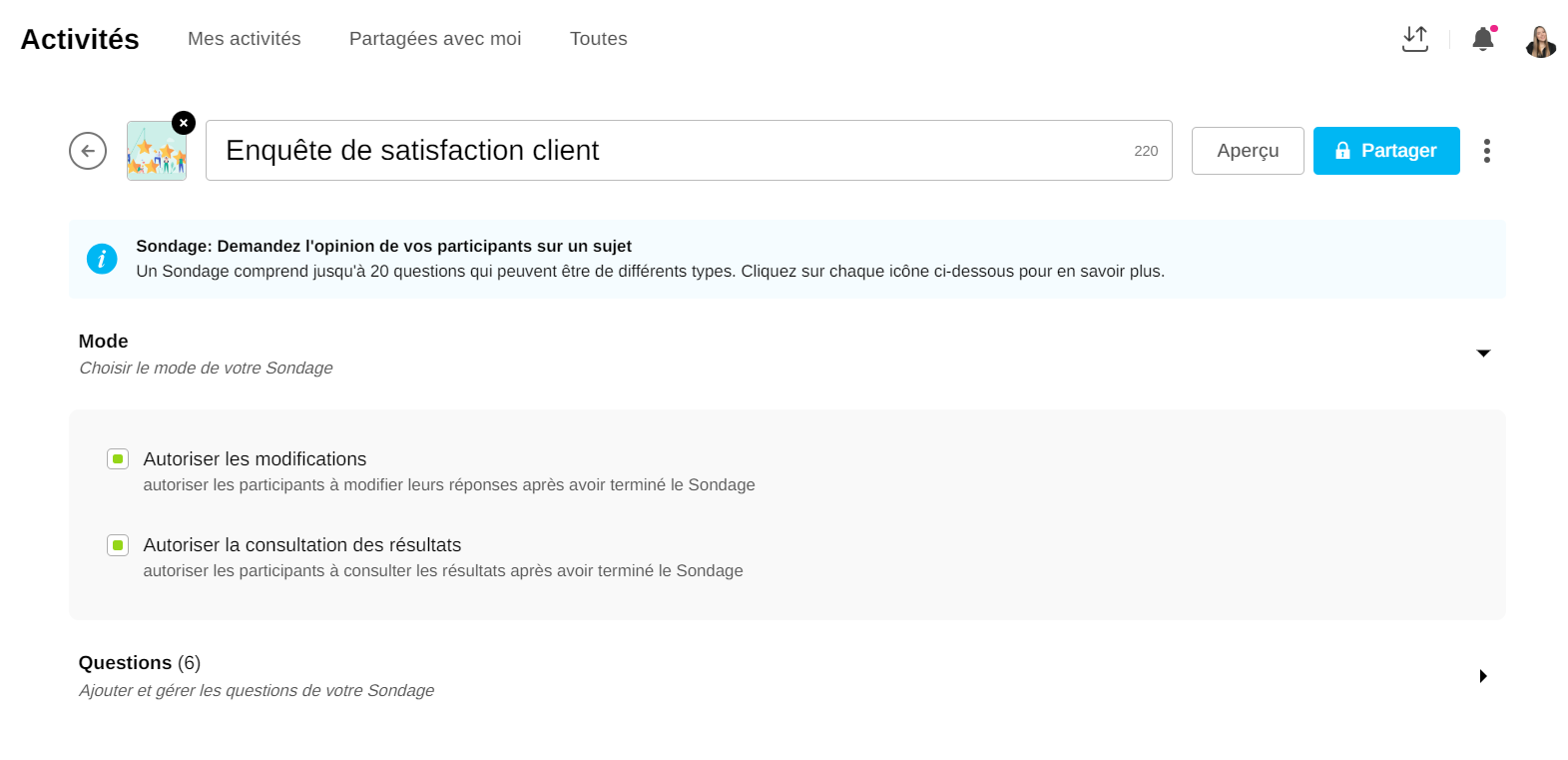
Task: Switch to Mes activités tab
Action: tap(245, 39)
